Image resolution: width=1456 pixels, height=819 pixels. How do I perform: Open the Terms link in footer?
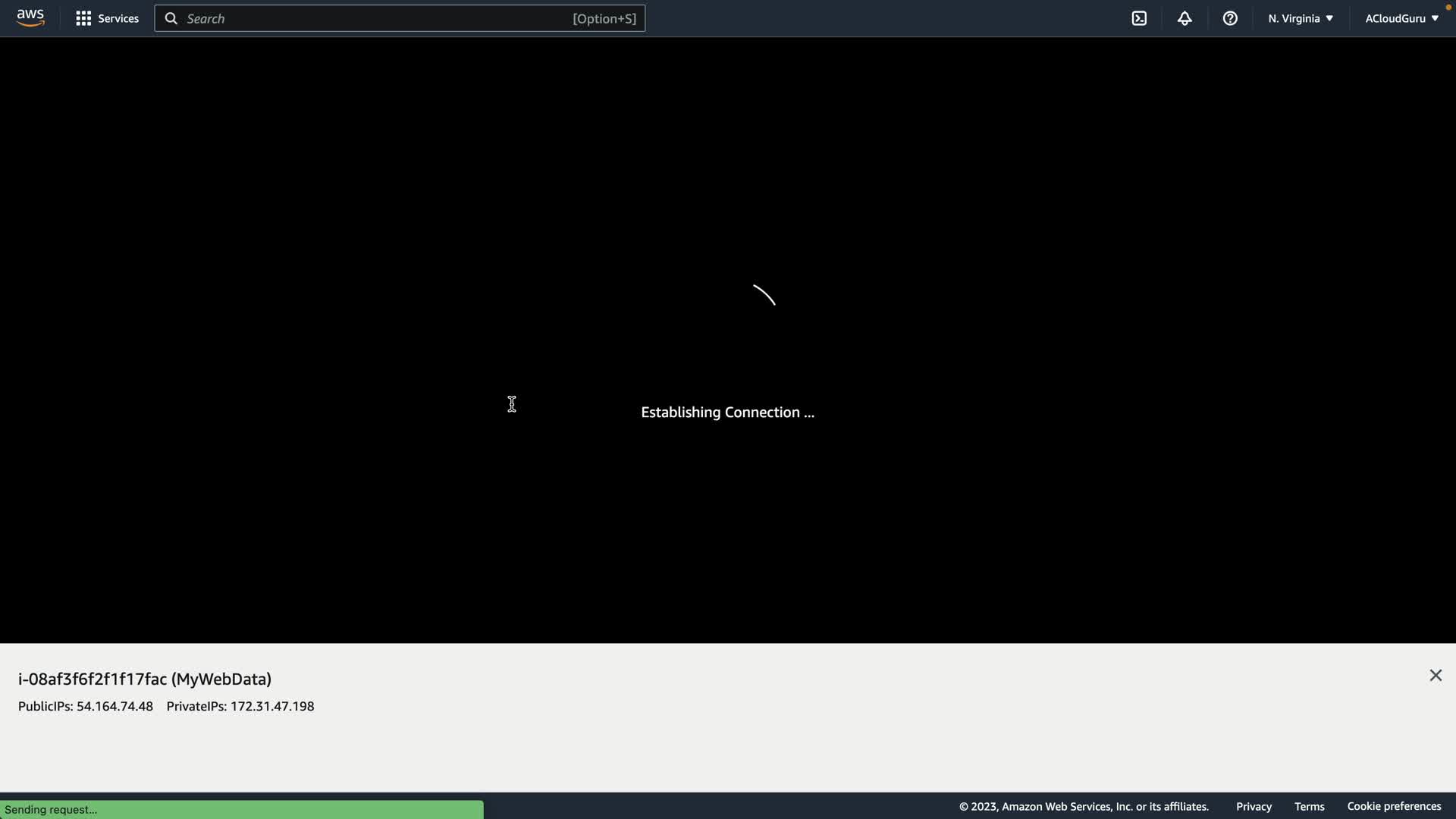tap(1309, 806)
